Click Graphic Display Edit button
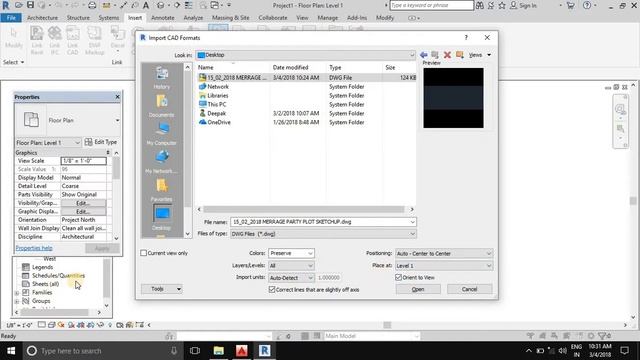The image size is (640, 360). pos(83,211)
